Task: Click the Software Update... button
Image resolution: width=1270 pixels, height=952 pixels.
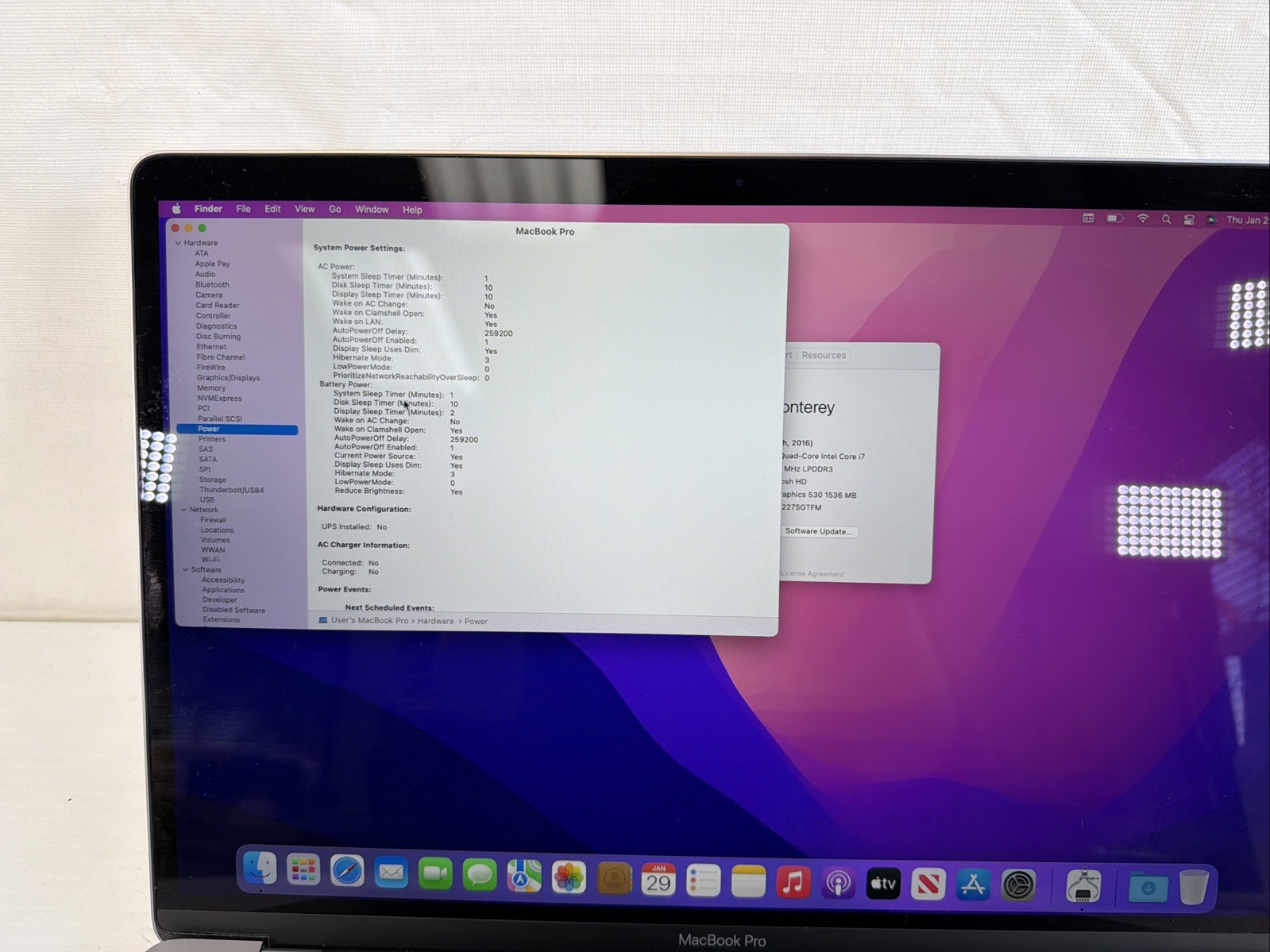Action: (x=818, y=531)
